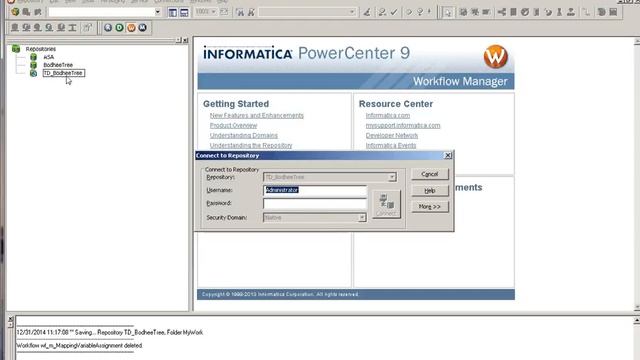
Task: Open the Security Domain dropdown
Action: pyautogui.click(x=362, y=218)
